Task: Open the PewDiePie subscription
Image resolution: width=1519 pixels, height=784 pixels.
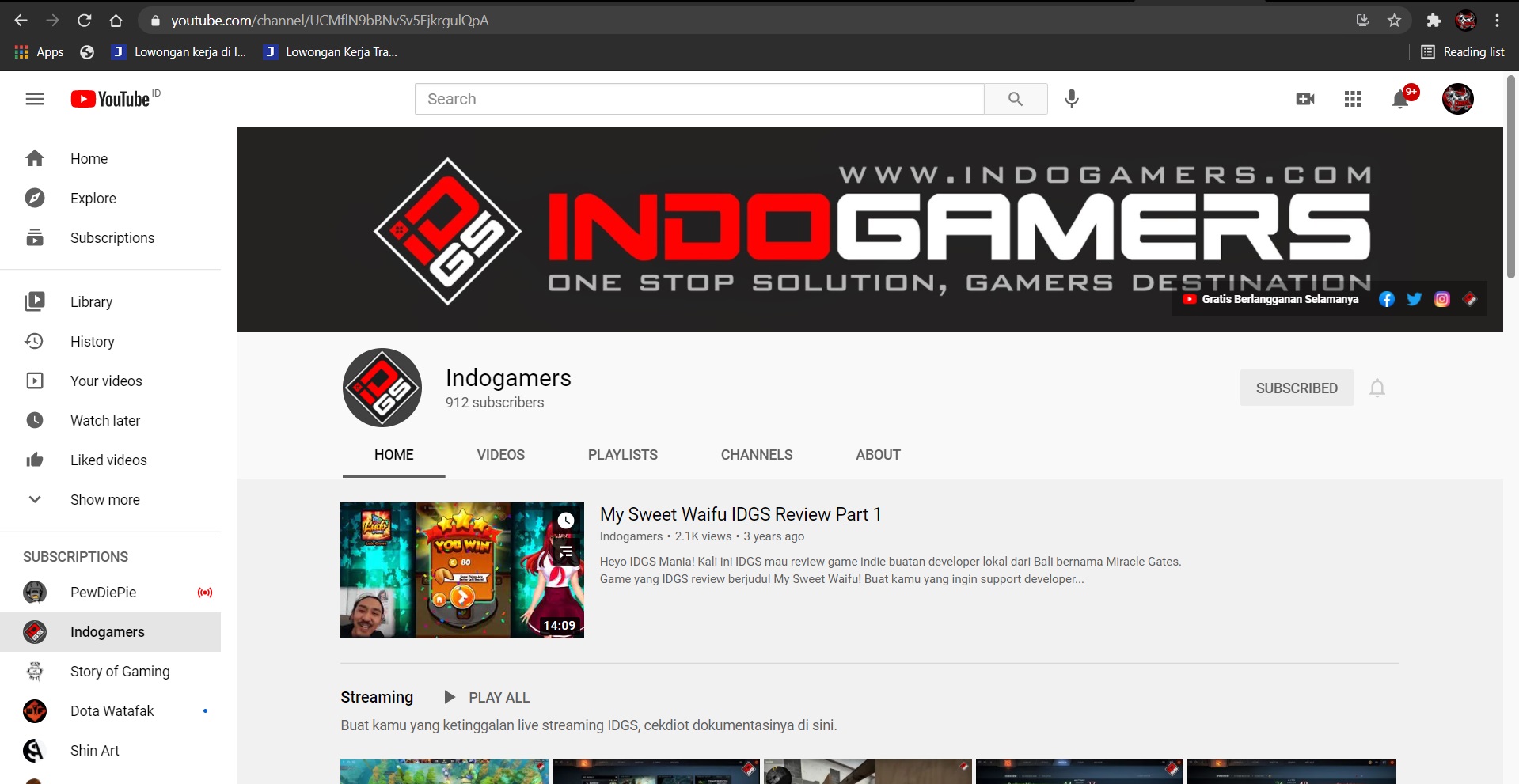Action: (110, 592)
